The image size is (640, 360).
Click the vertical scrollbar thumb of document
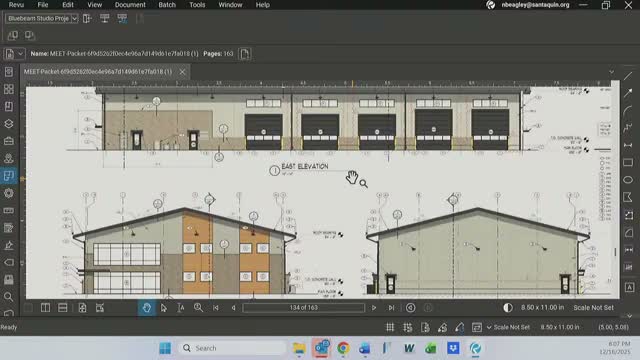615,252
